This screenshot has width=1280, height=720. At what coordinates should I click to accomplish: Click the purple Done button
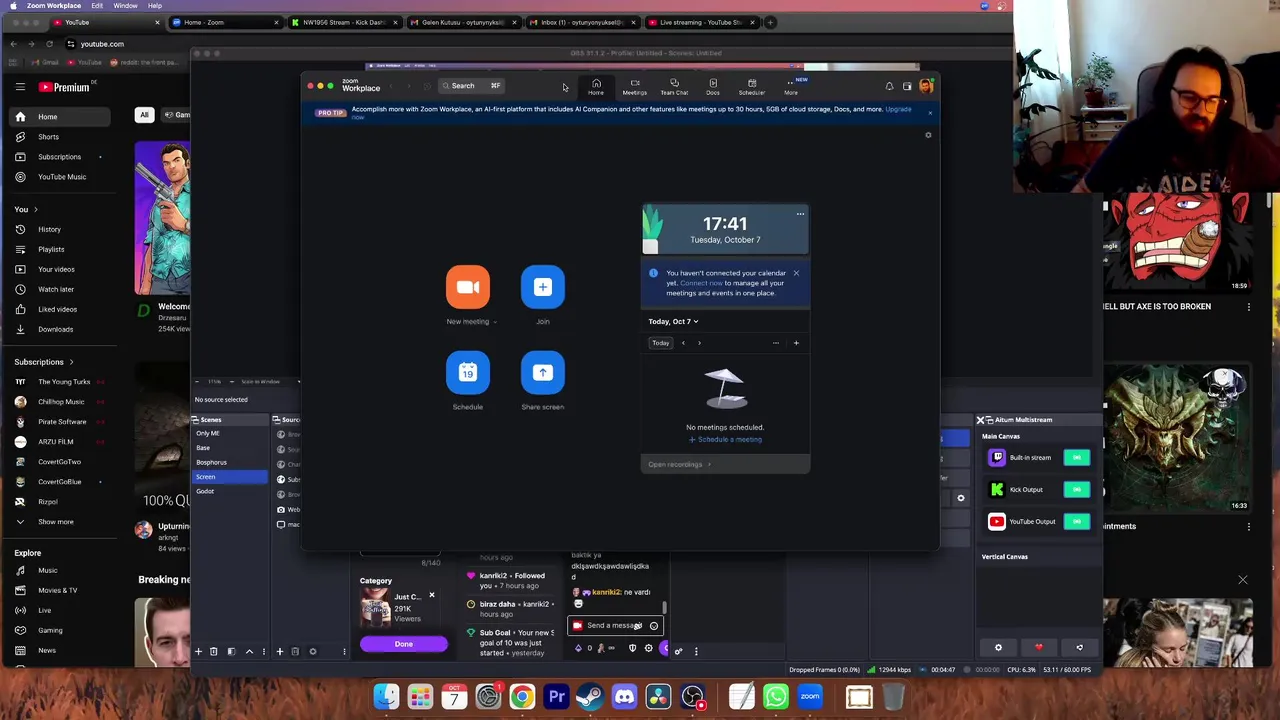coord(404,644)
